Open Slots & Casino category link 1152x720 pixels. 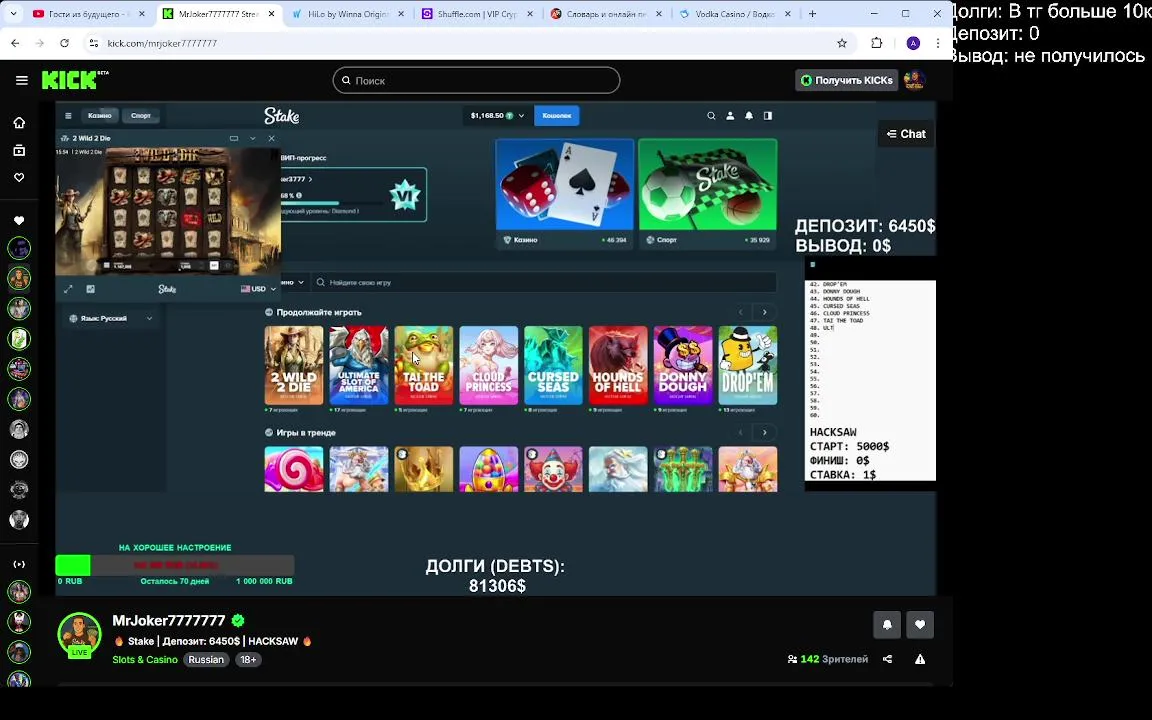[x=145, y=660]
